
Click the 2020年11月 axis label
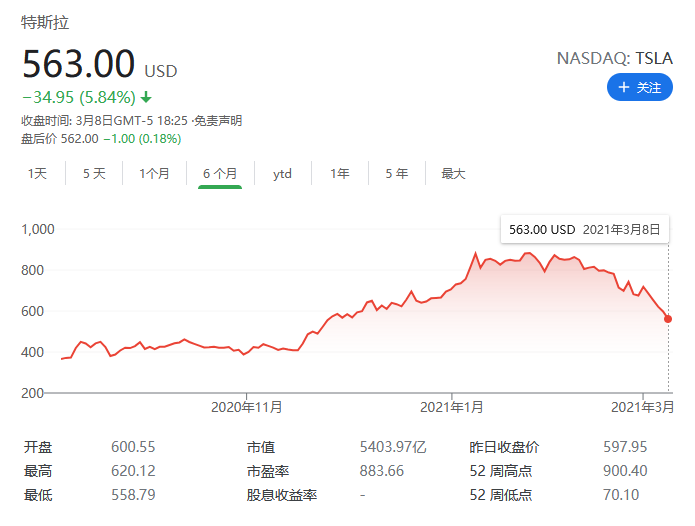tap(246, 407)
